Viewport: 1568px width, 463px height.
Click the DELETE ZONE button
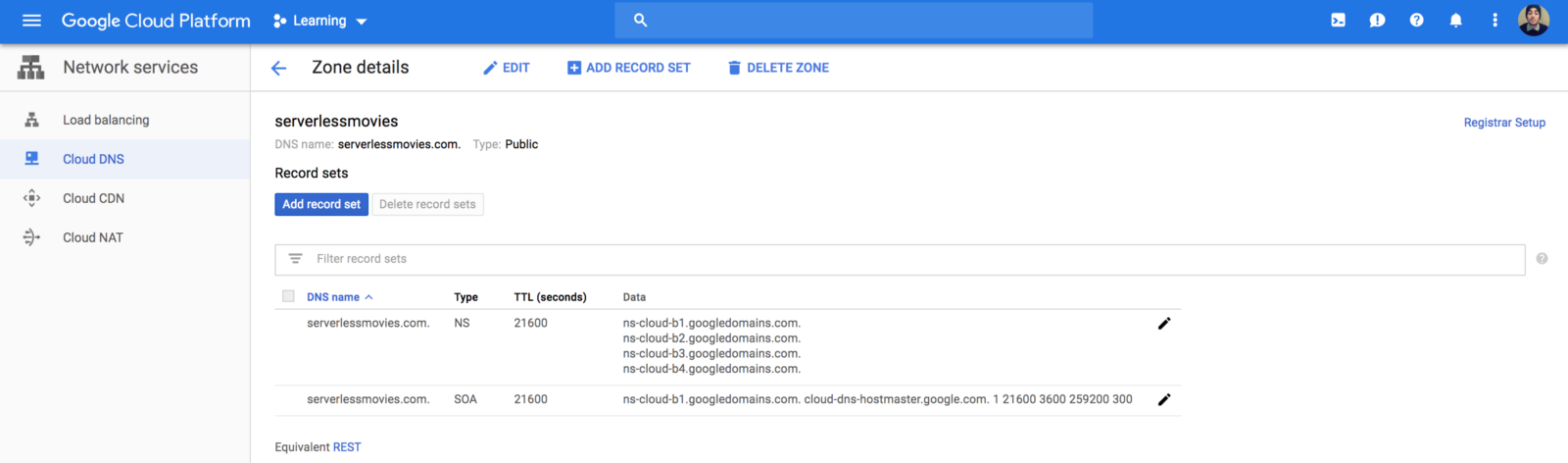coord(778,68)
